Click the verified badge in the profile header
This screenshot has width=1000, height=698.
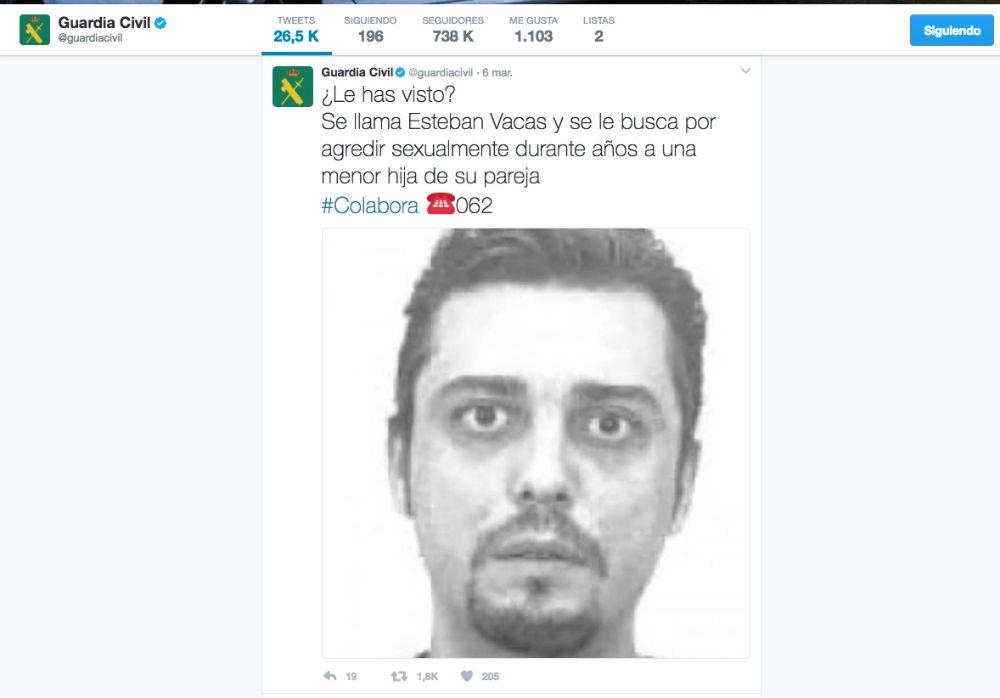tap(161, 23)
